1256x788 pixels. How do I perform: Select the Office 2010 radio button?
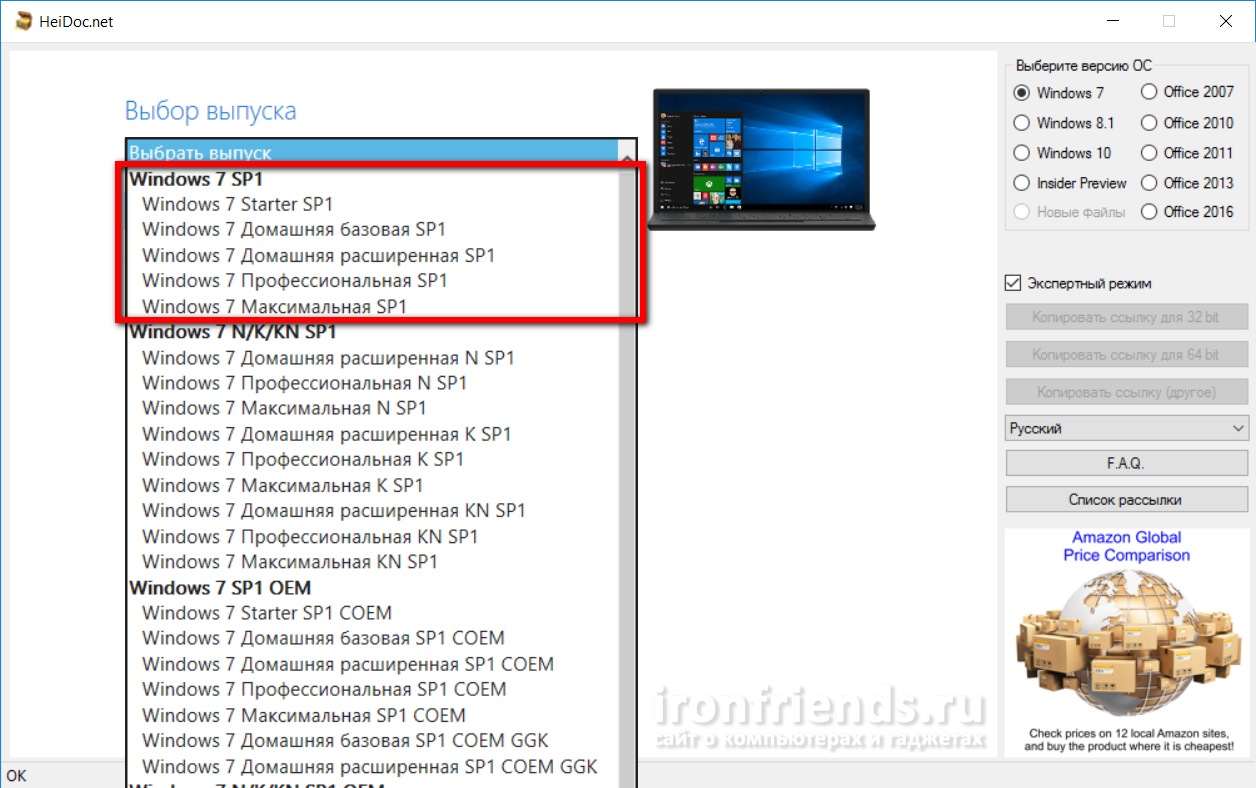pyautogui.click(x=1149, y=123)
